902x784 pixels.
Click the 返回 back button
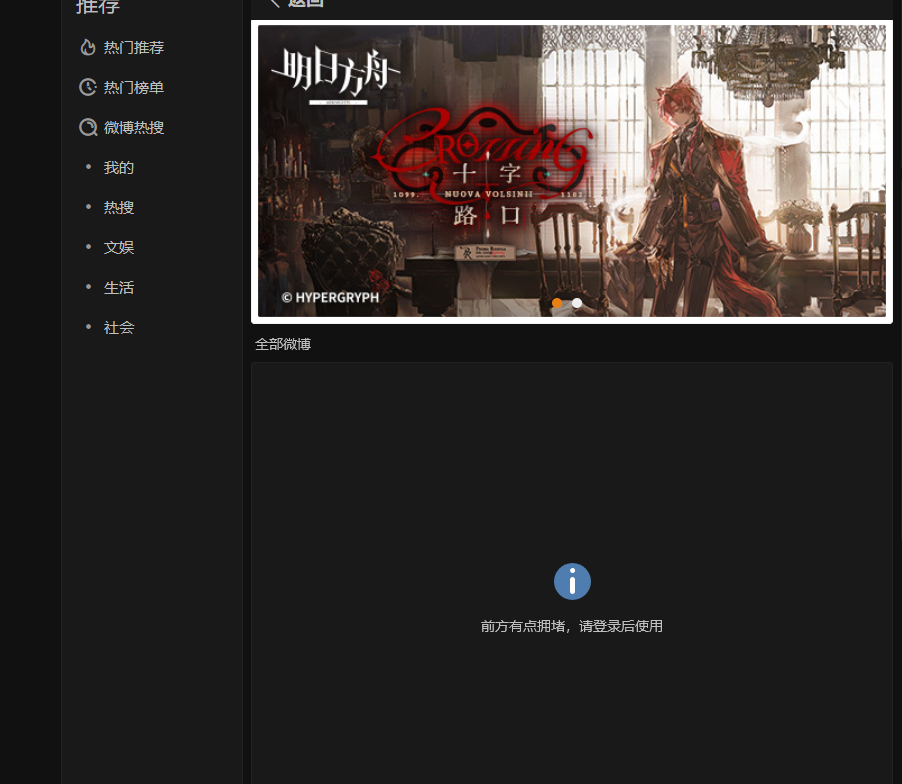tap(297, 3)
